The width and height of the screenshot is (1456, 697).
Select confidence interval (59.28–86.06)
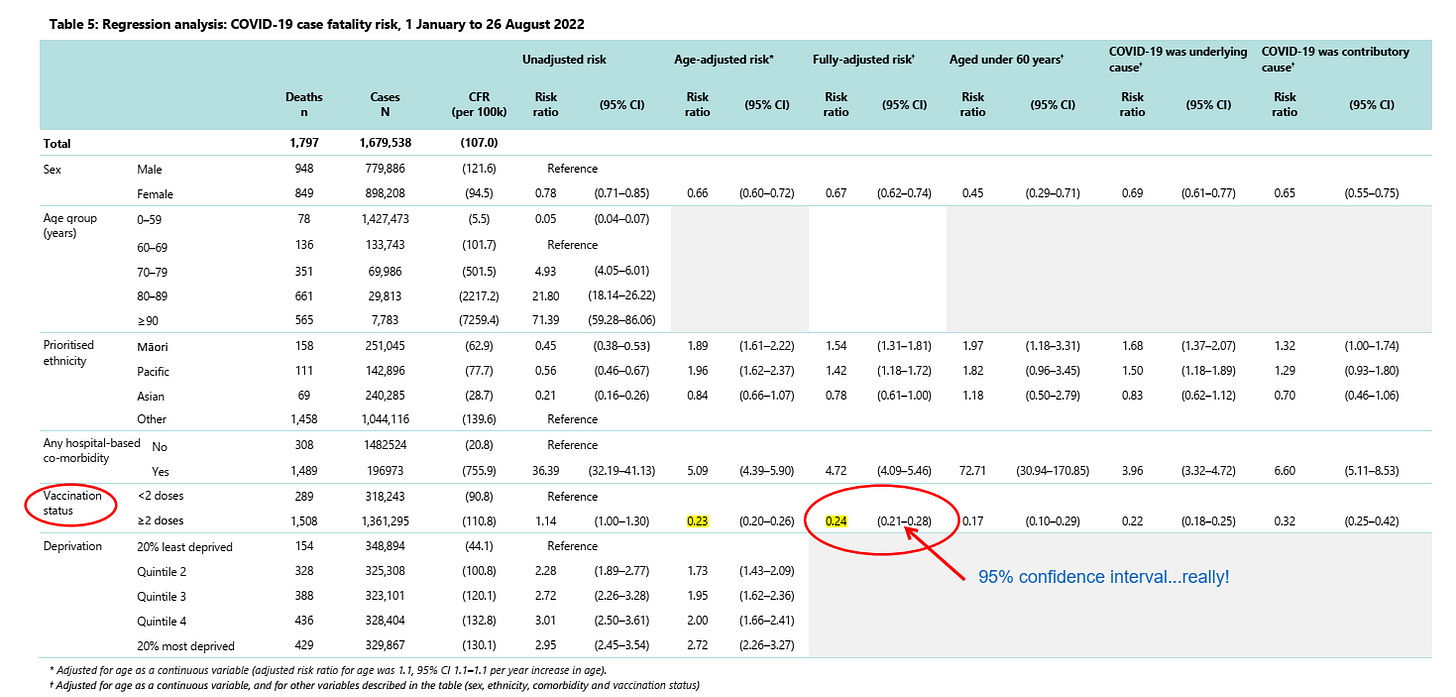pos(621,321)
